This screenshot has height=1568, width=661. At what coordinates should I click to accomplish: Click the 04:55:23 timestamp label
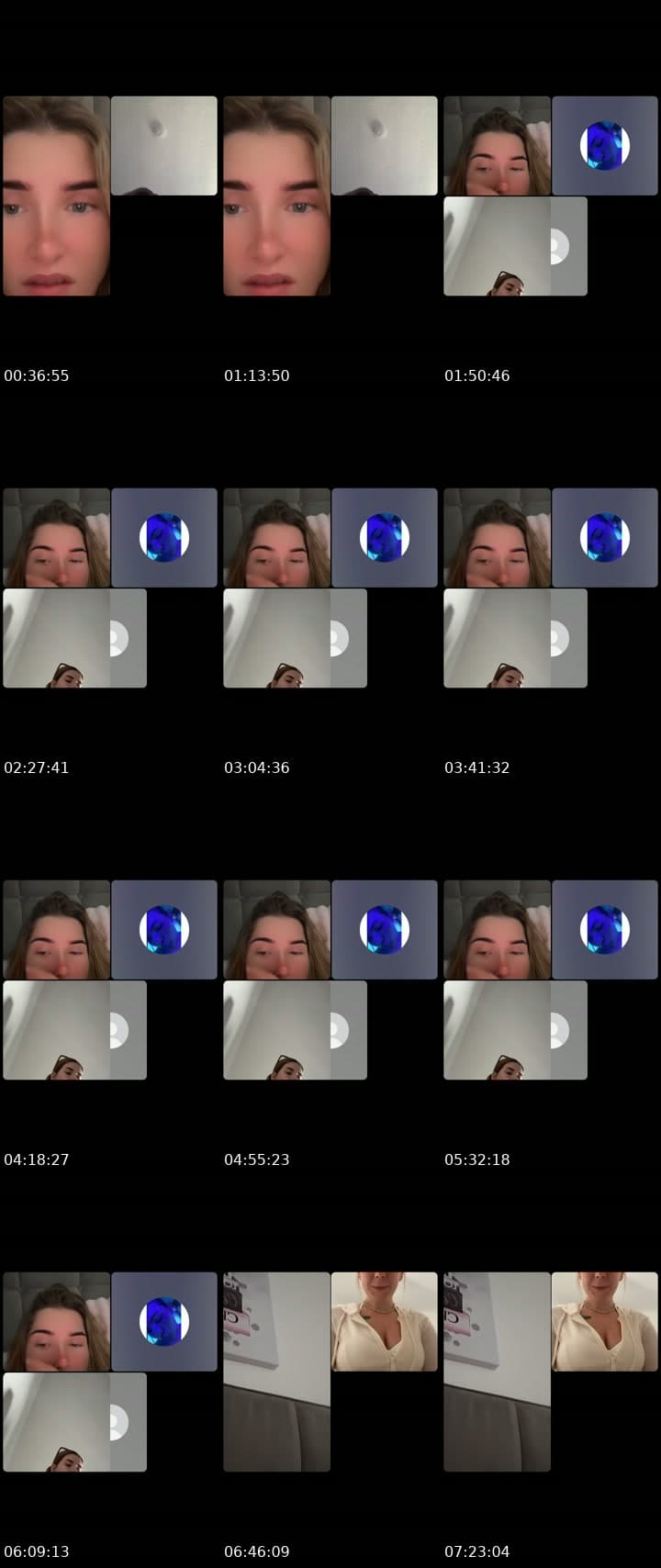coord(257,1159)
